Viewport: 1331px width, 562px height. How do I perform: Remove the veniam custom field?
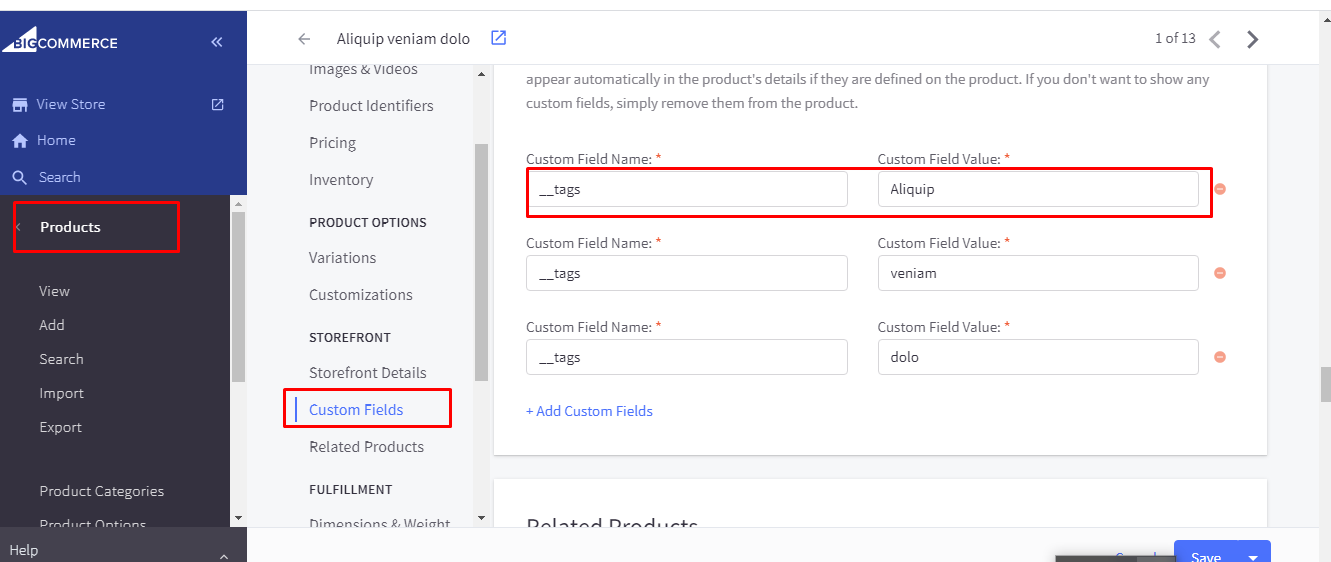click(x=1220, y=273)
